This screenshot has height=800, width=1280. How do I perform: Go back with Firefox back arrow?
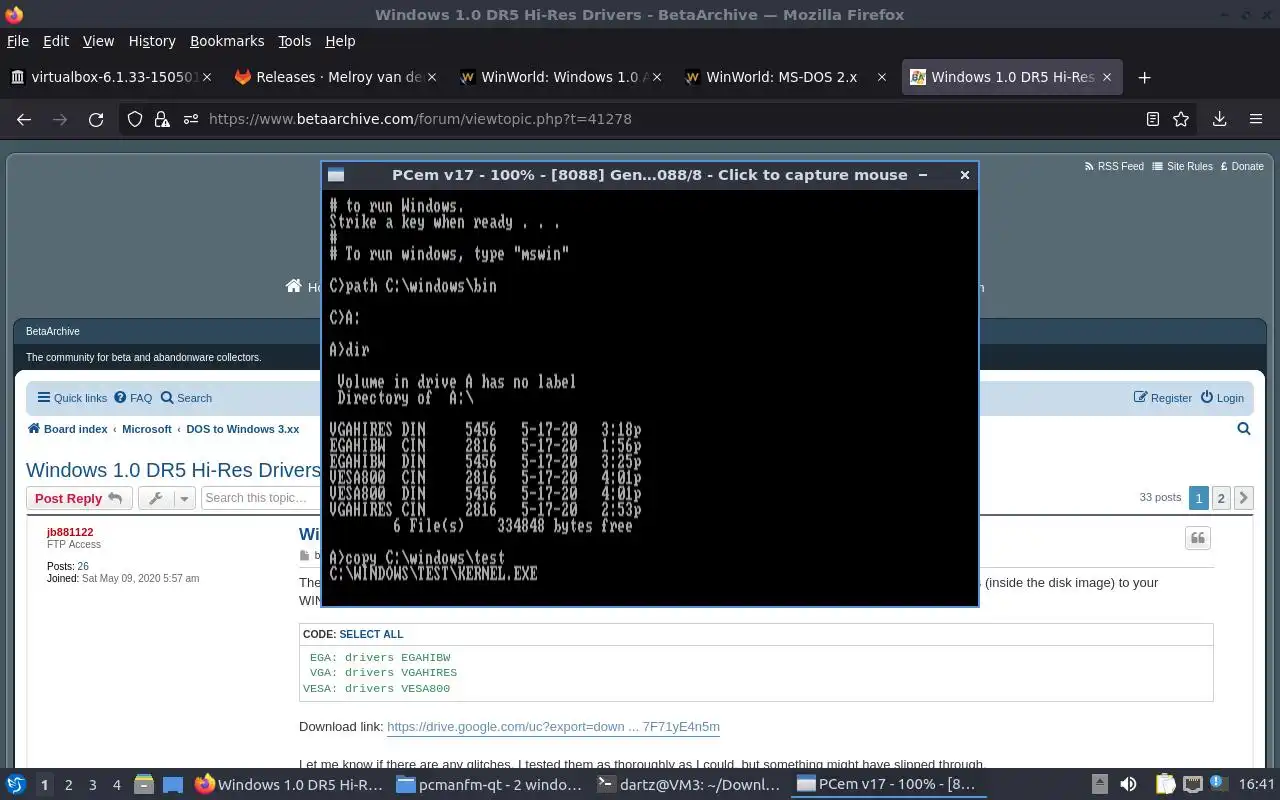[24, 119]
